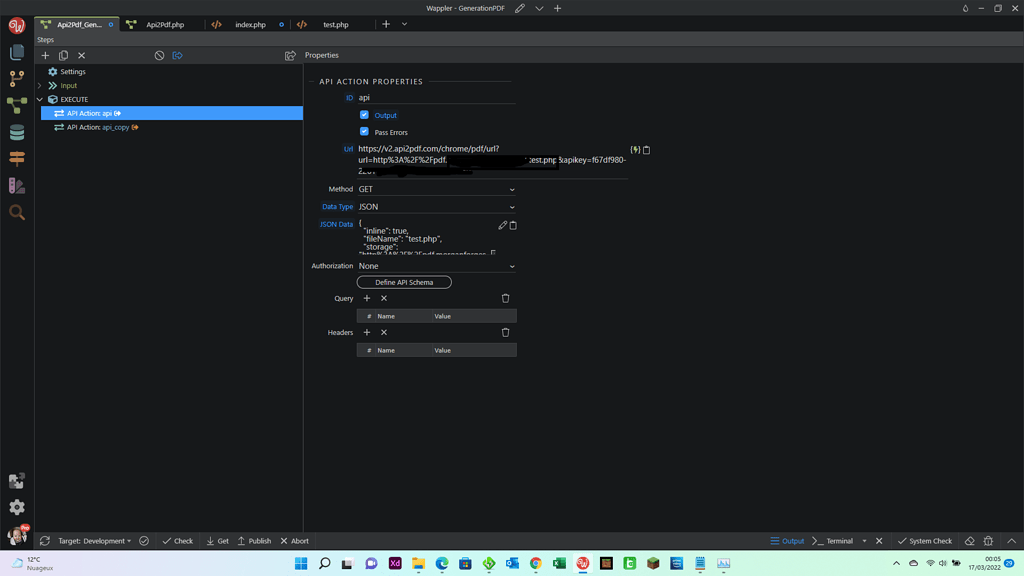1024x576 pixels.
Task: Duplicate the selected step
Action: tap(63, 56)
